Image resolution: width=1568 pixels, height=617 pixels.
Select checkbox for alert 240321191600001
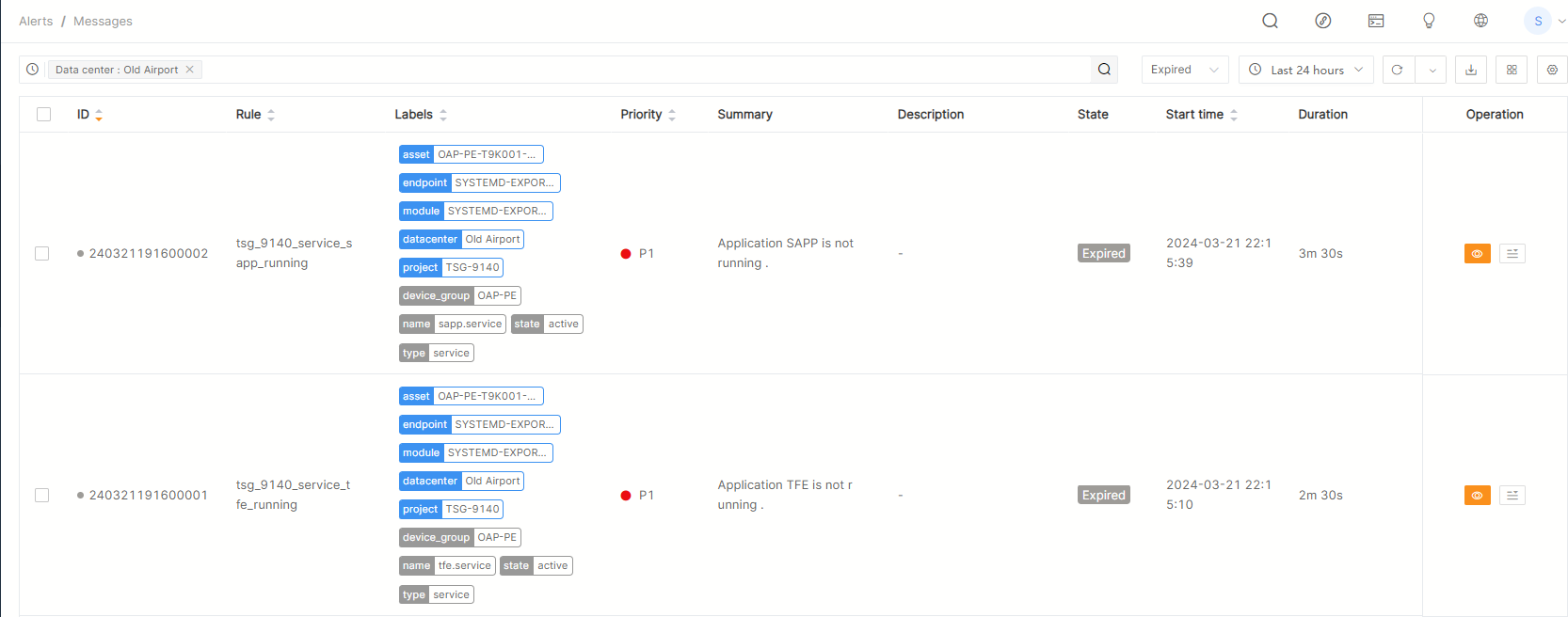(42, 496)
